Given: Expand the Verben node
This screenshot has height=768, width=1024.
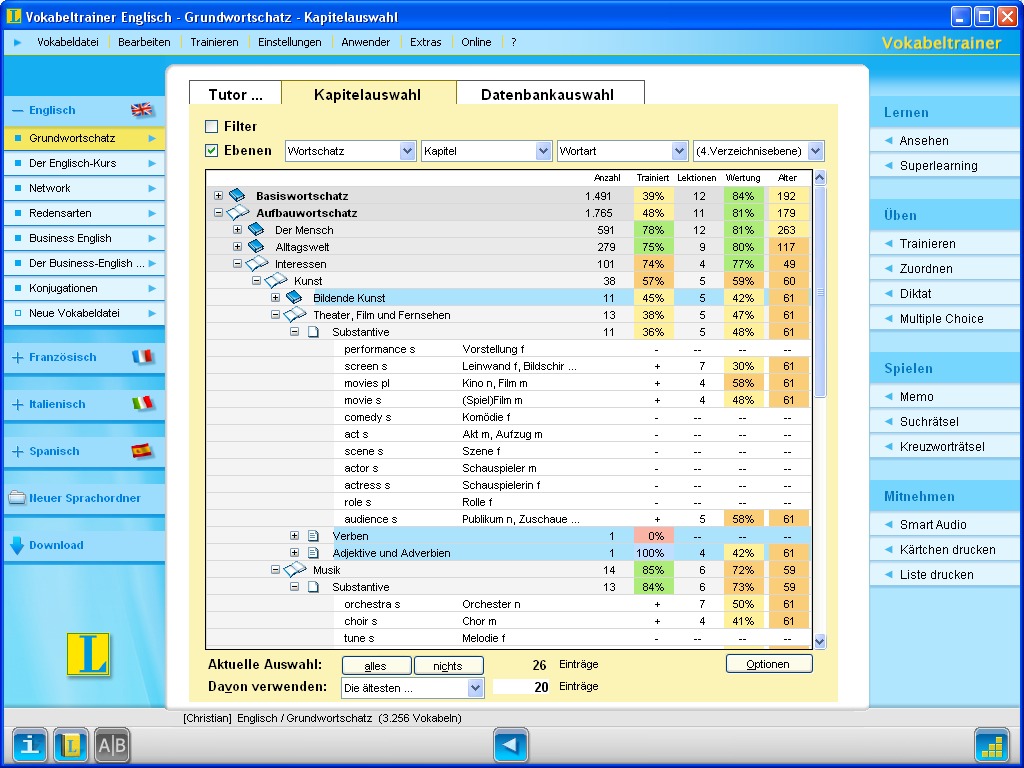Looking at the screenshot, I should point(295,536).
